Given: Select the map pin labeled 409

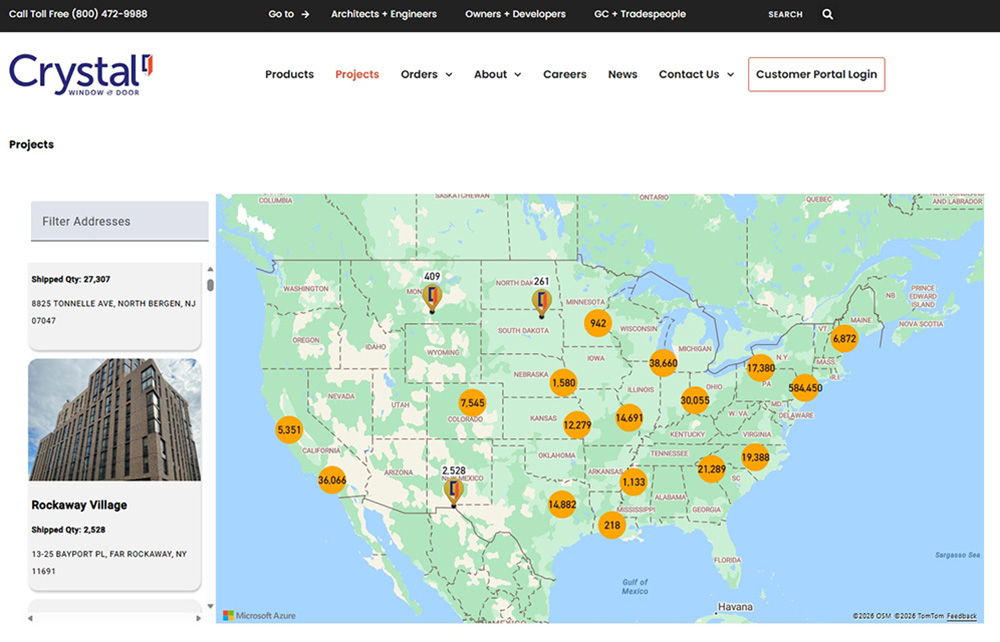Looking at the screenshot, I should [432, 298].
